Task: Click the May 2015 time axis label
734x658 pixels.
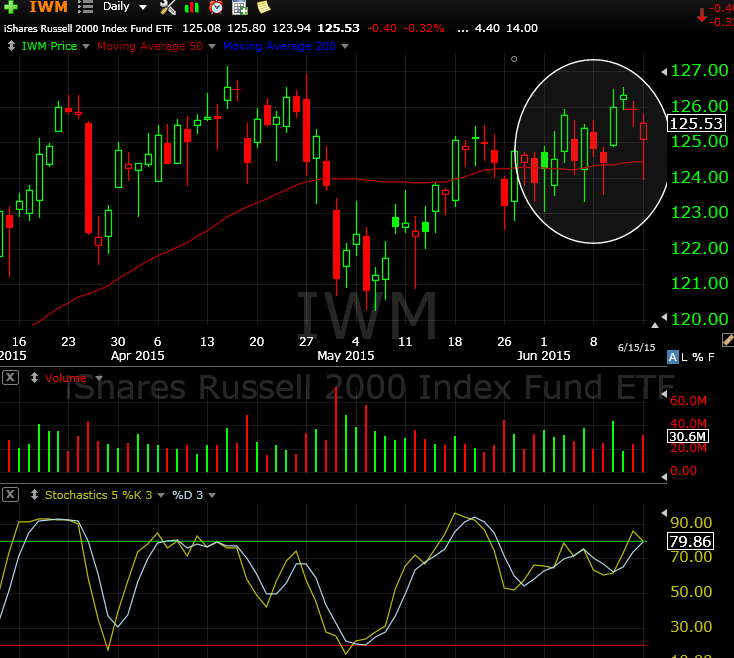Action: 345,356
